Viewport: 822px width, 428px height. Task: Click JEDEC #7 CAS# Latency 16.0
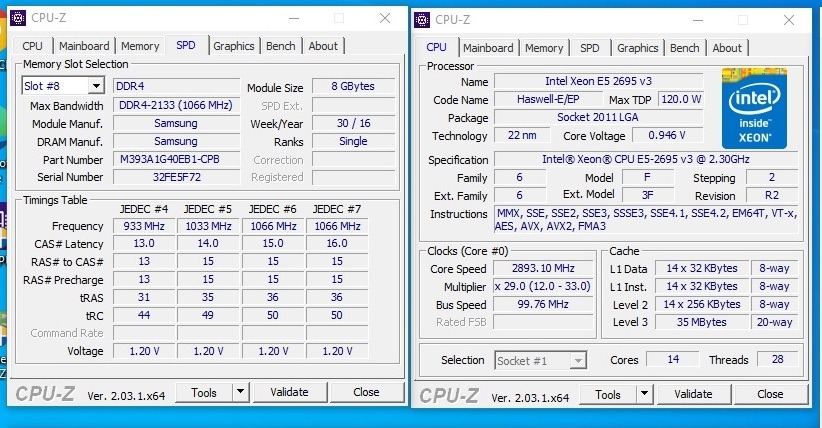click(x=337, y=243)
